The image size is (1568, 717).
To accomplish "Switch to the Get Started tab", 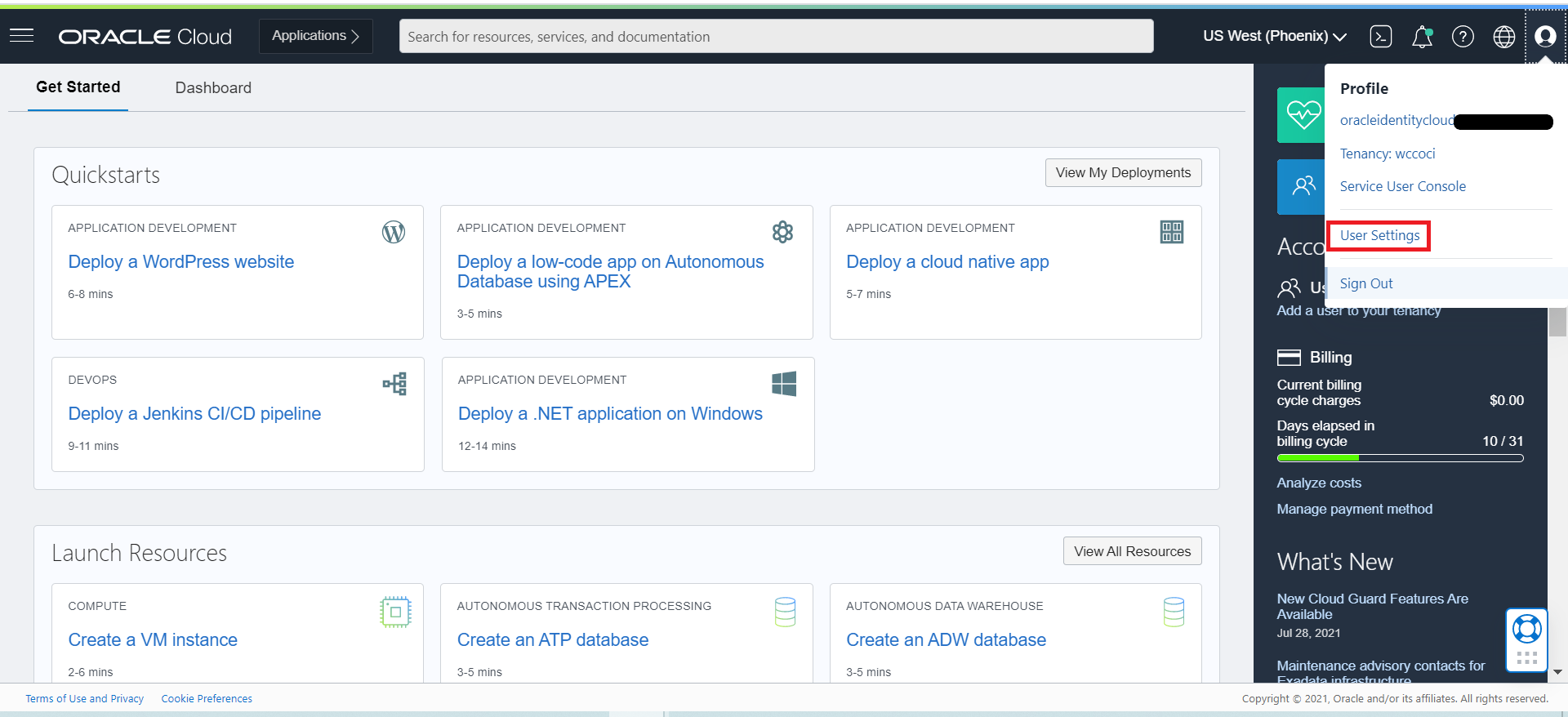I will click(78, 87).
